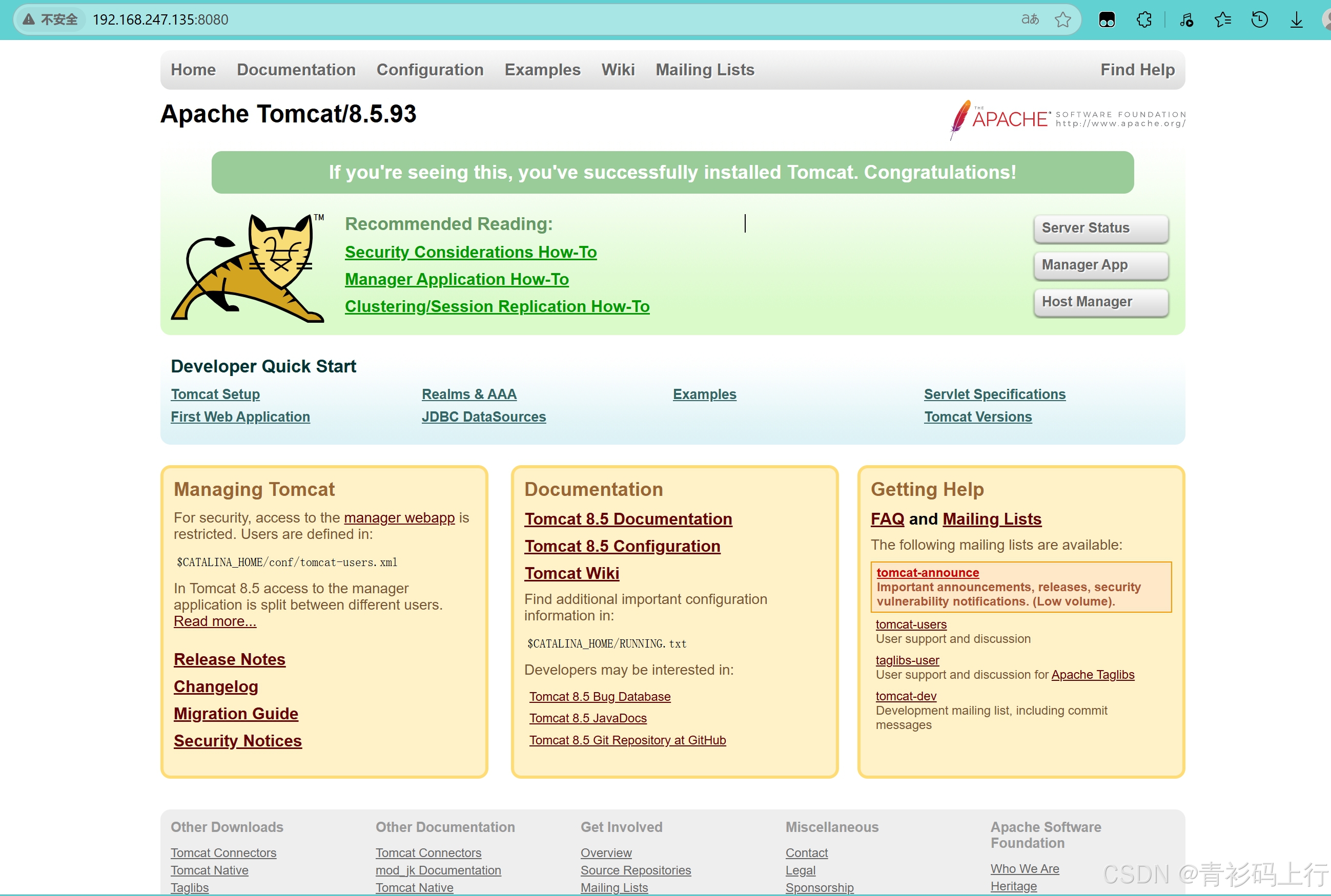
Task: Open Tomcat Versions link
Action: coord(978,417)
